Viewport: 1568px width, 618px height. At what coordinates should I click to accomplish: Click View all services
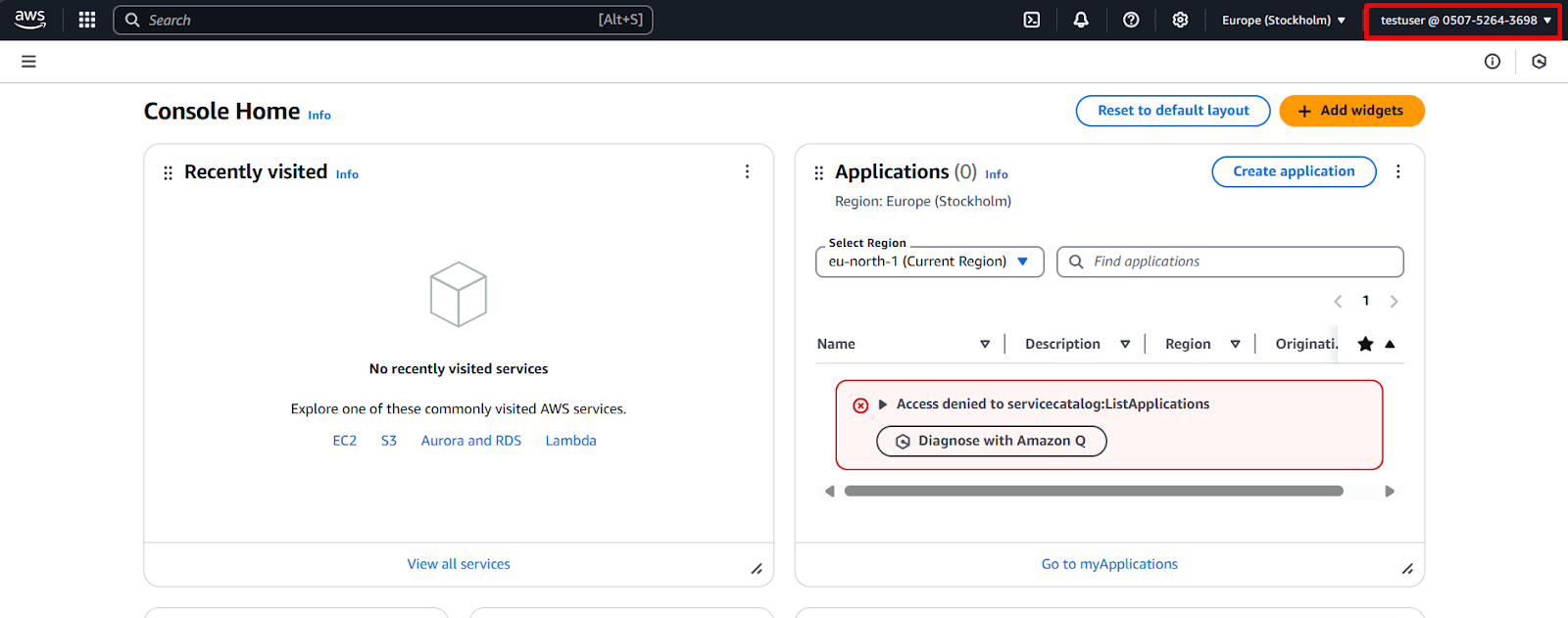(459, 564)
